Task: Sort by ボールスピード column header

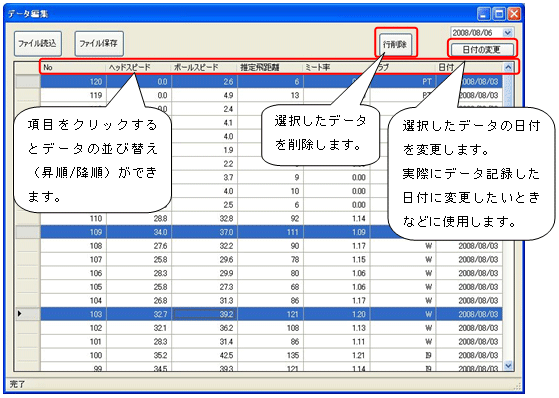Action: (x=205, y=67)
